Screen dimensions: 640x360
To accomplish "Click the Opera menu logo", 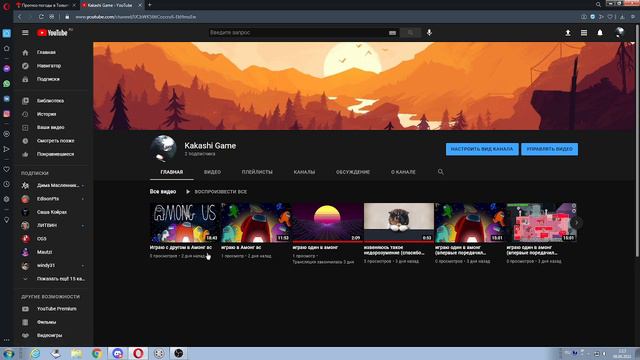I will pyautogui.click(x=6, y=6).
